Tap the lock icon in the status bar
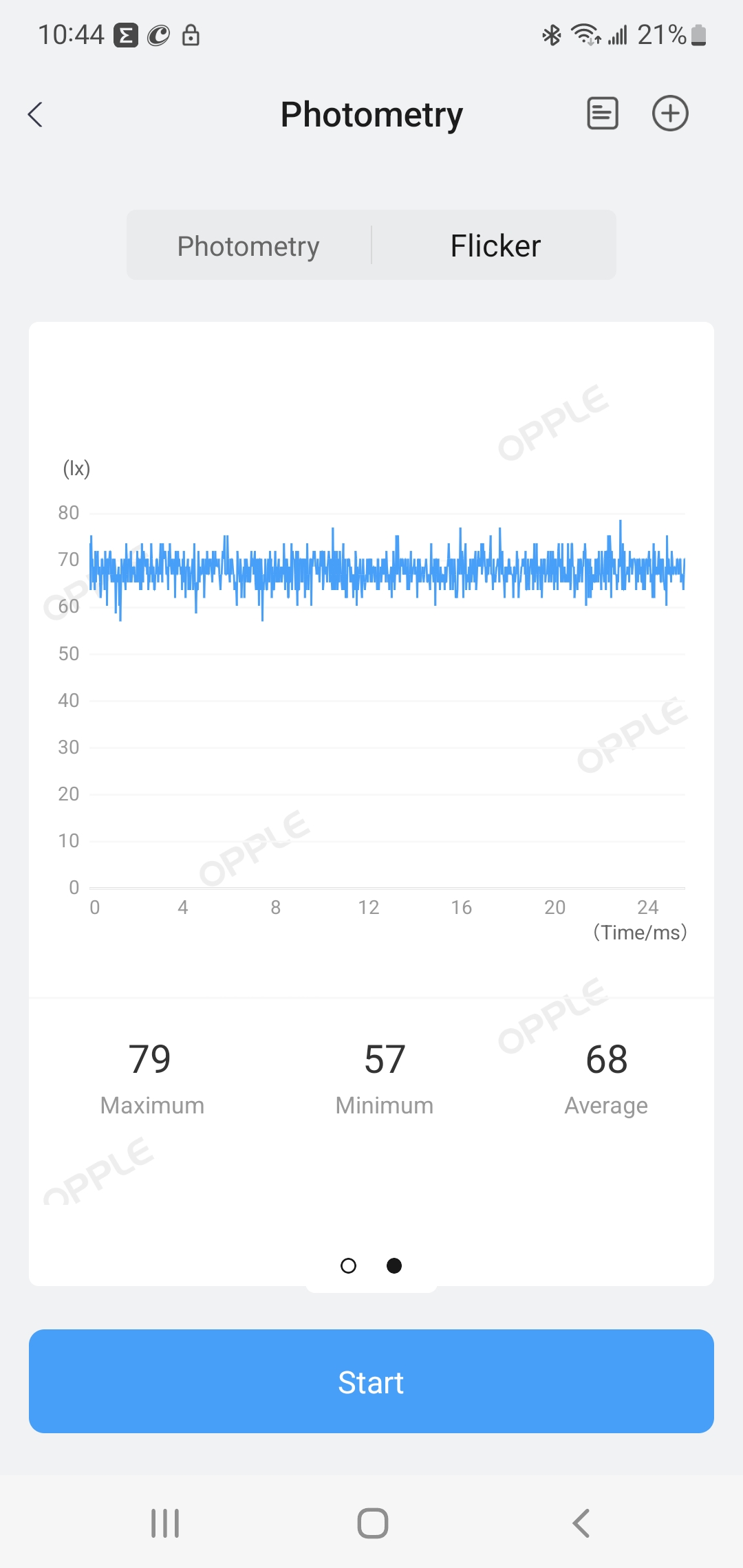The height and width of the screenshot is (1568, 743). pyautogui.click(x=191, y=34)
